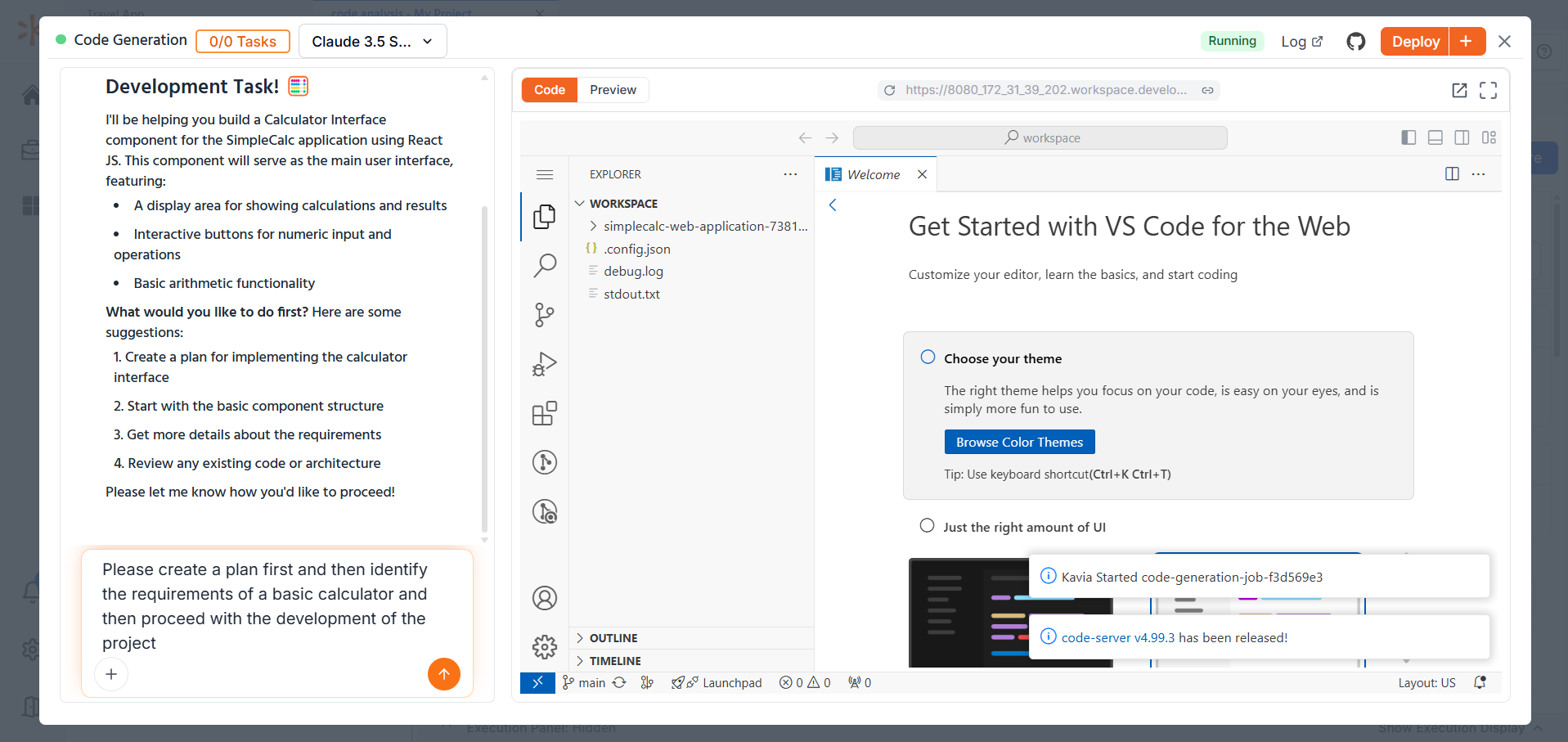The width and height of the screenshot is (1568, 742).
Task: Send the chat message with the orange arrow
Action: point(444,674)
